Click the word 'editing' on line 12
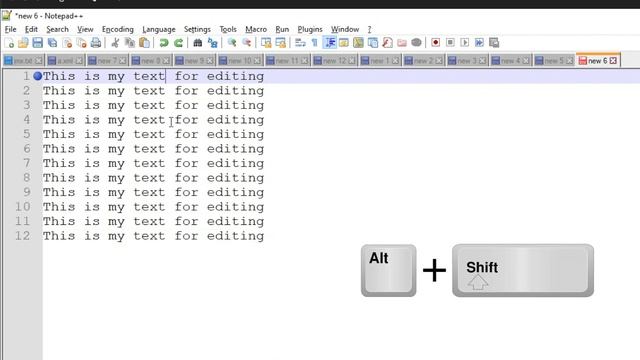Viewport: 640px width, 360px height. point(235,236)
